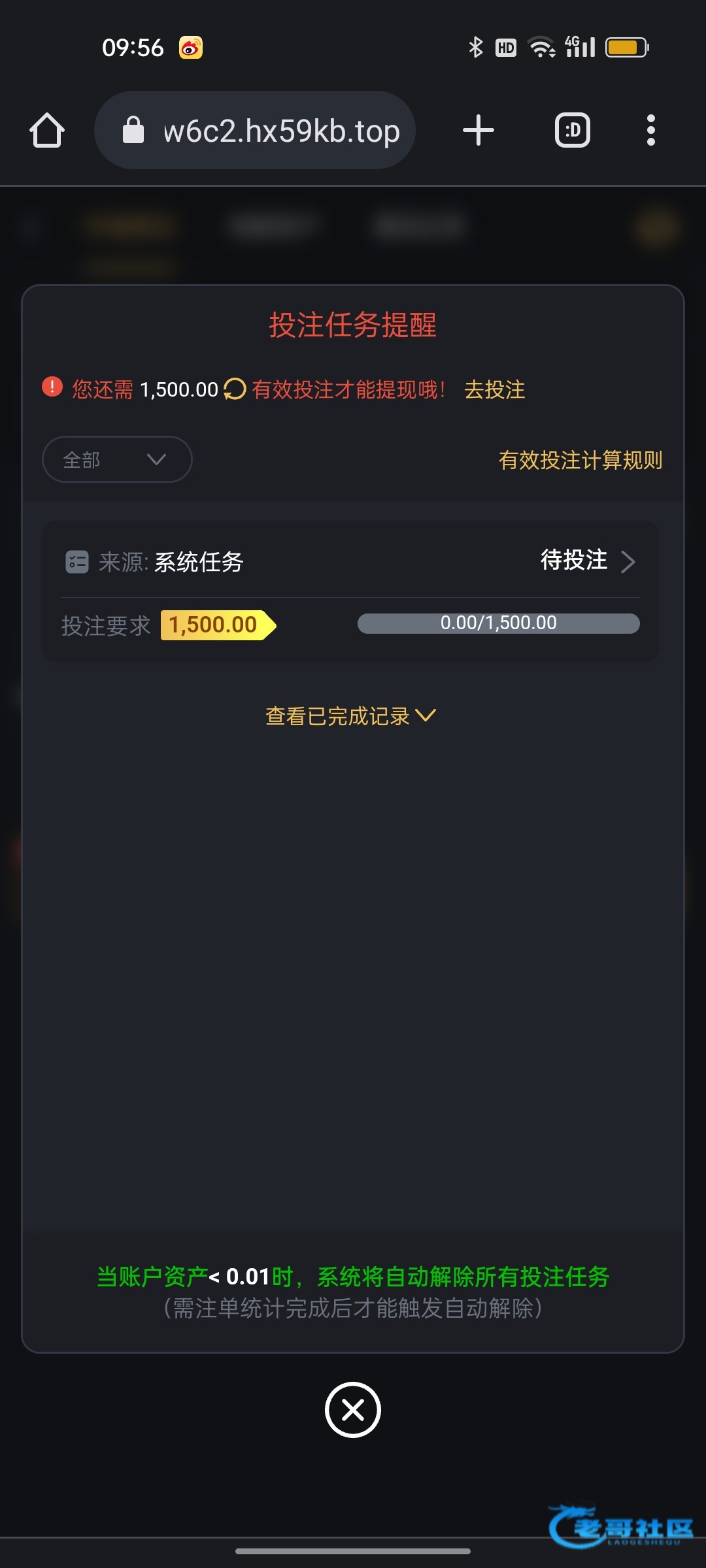Click the 去投注 link
This screenshot has width=706, height=1568.
494,390
